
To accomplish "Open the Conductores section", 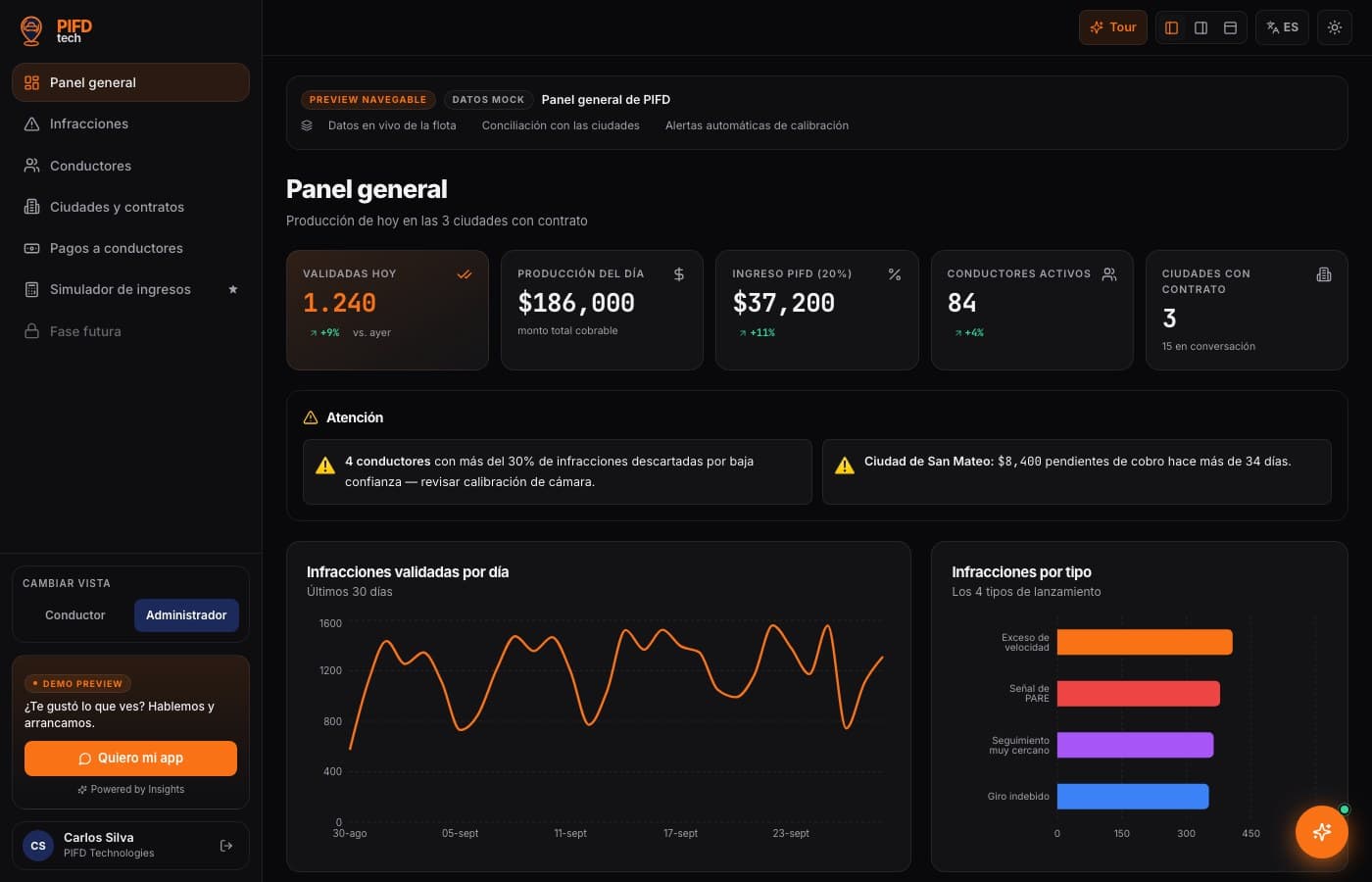I will pyautogui.click(x=130, y=166).
